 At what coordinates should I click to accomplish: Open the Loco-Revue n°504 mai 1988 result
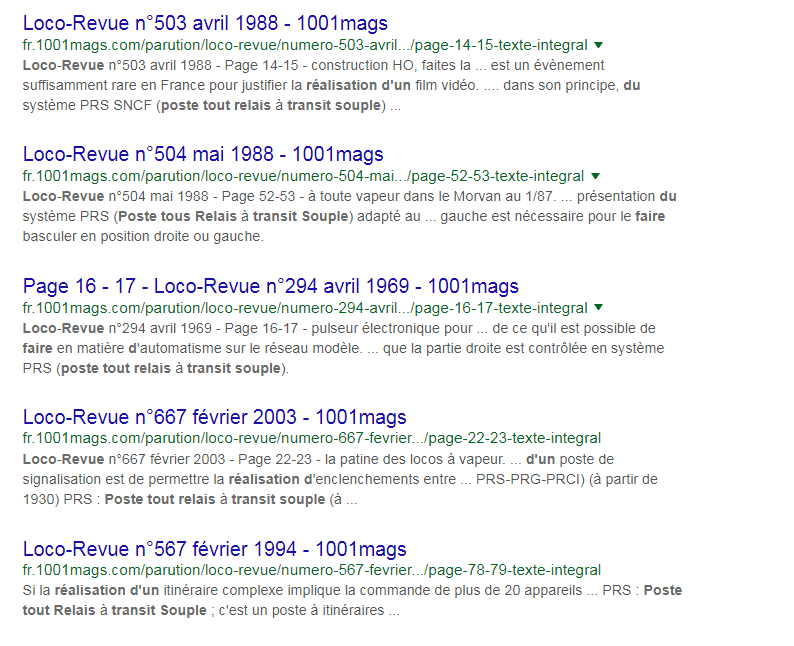(x=203, y=154)
